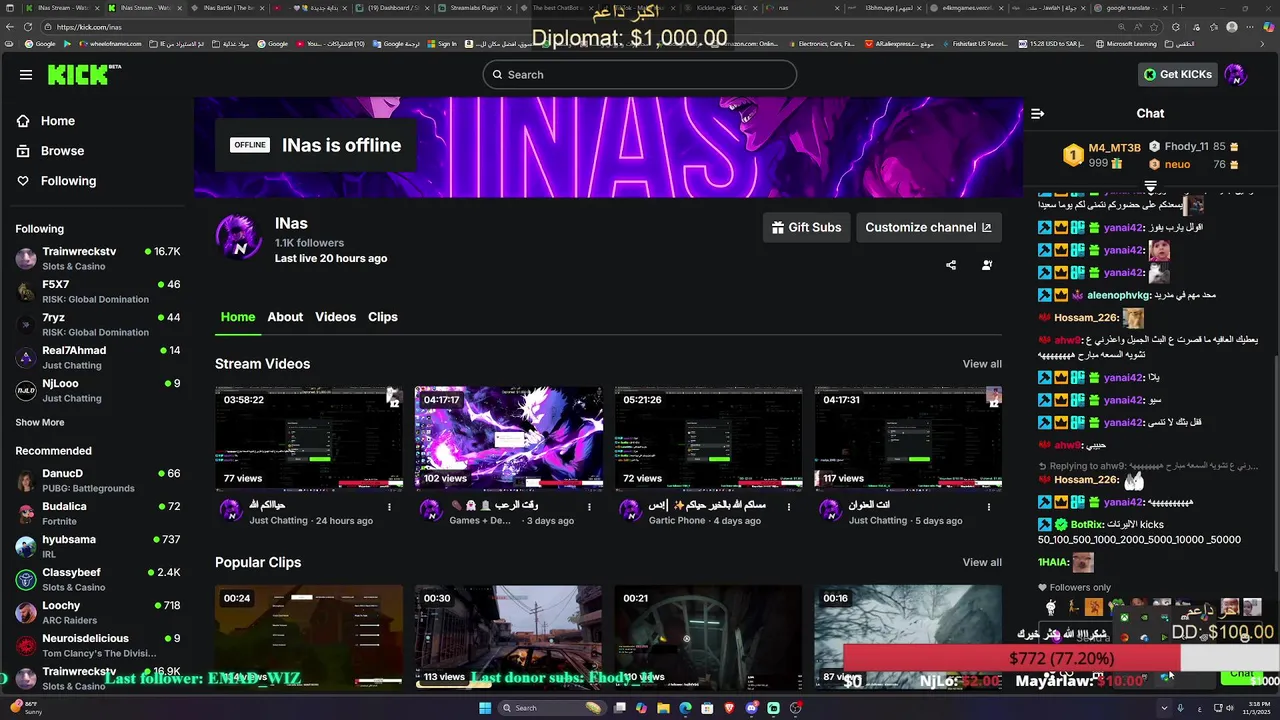Image resolution: width=1280 pixels, height=720 pixels.
Task: Open the user profile avatar menu
Action: pyautogui.click(x=1235, y=75)
